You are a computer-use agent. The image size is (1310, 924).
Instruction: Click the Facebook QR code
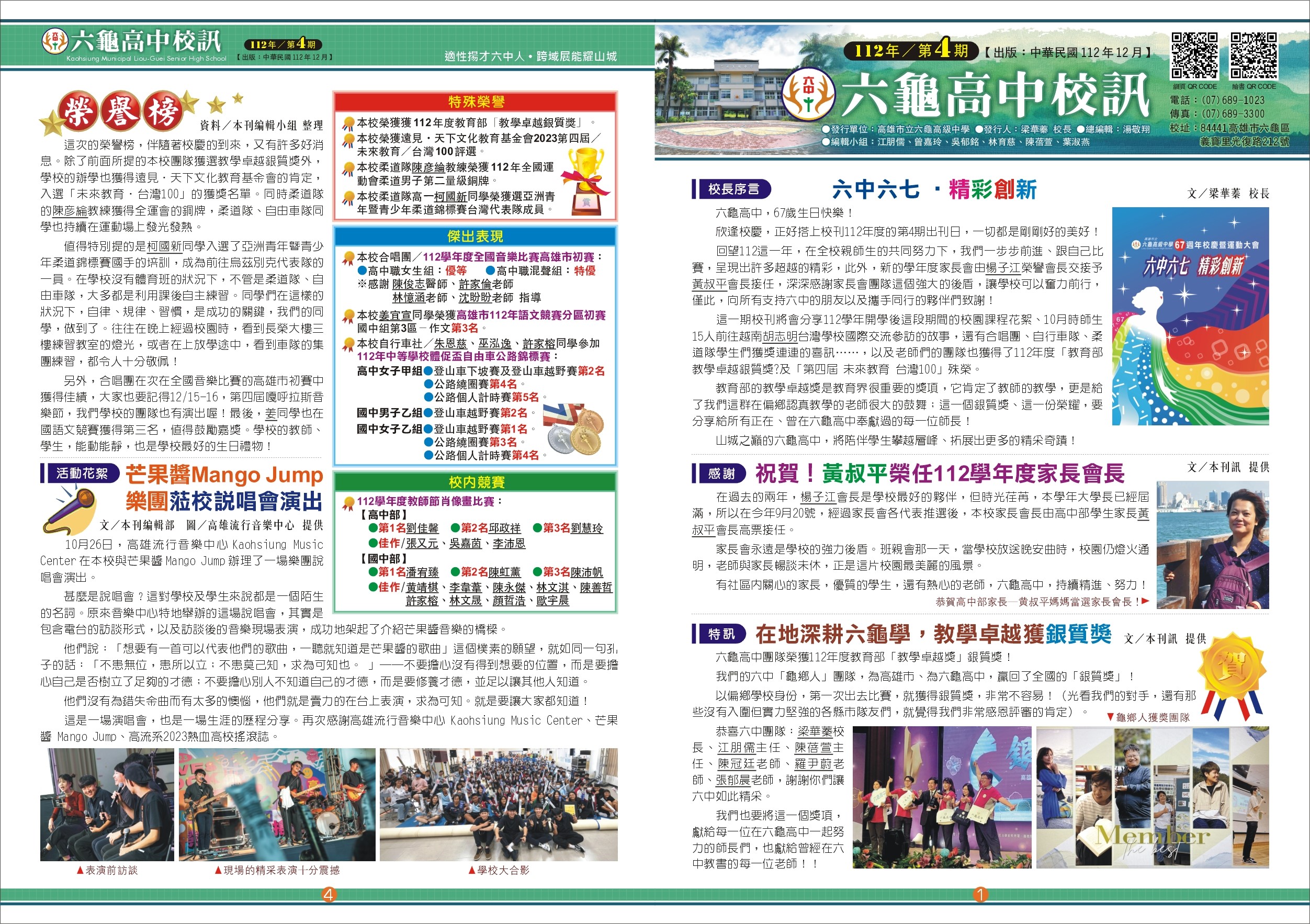click(x=1253, y=56)
